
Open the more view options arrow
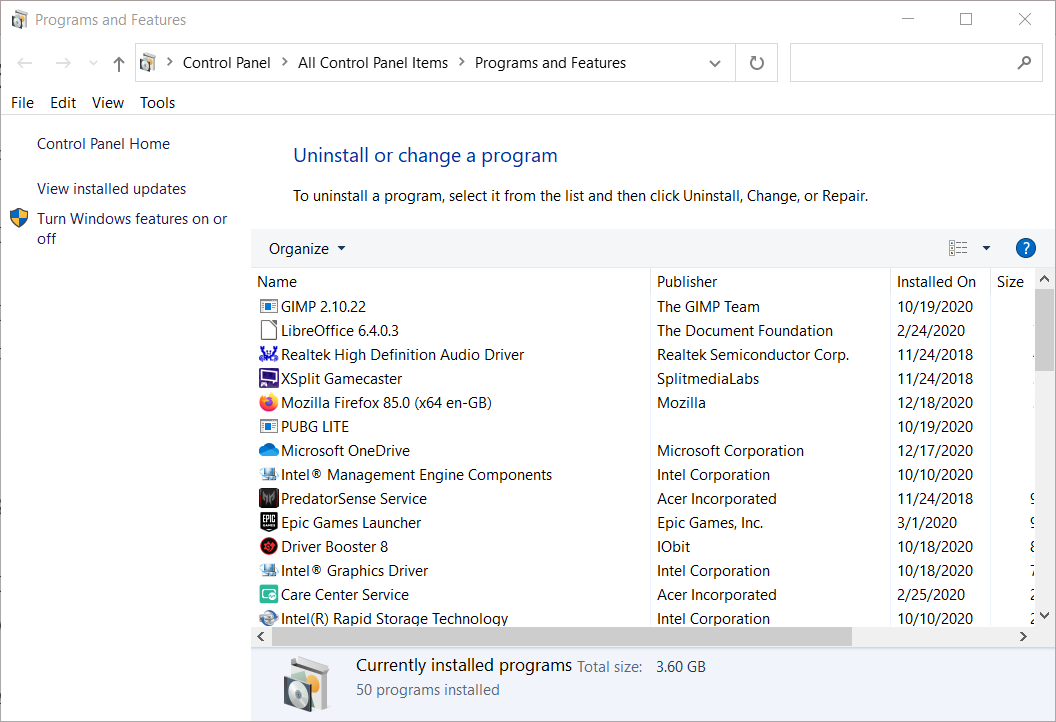pyautogui.click(x=987, y=248)
